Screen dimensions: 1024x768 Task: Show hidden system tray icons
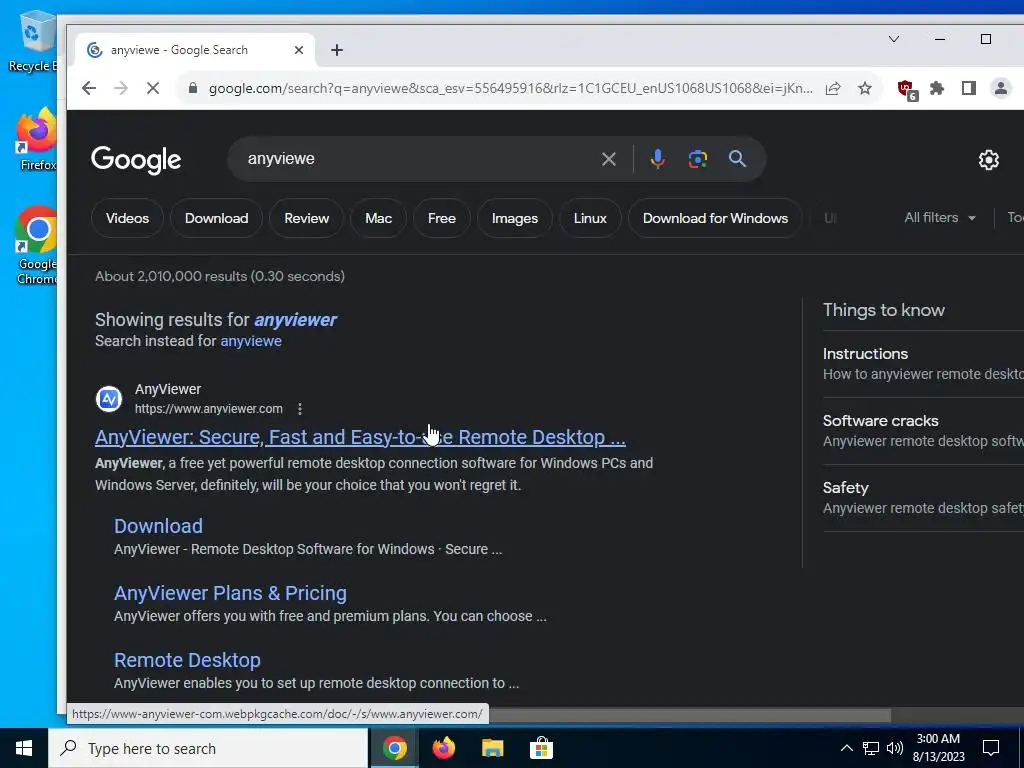[846, 748]
